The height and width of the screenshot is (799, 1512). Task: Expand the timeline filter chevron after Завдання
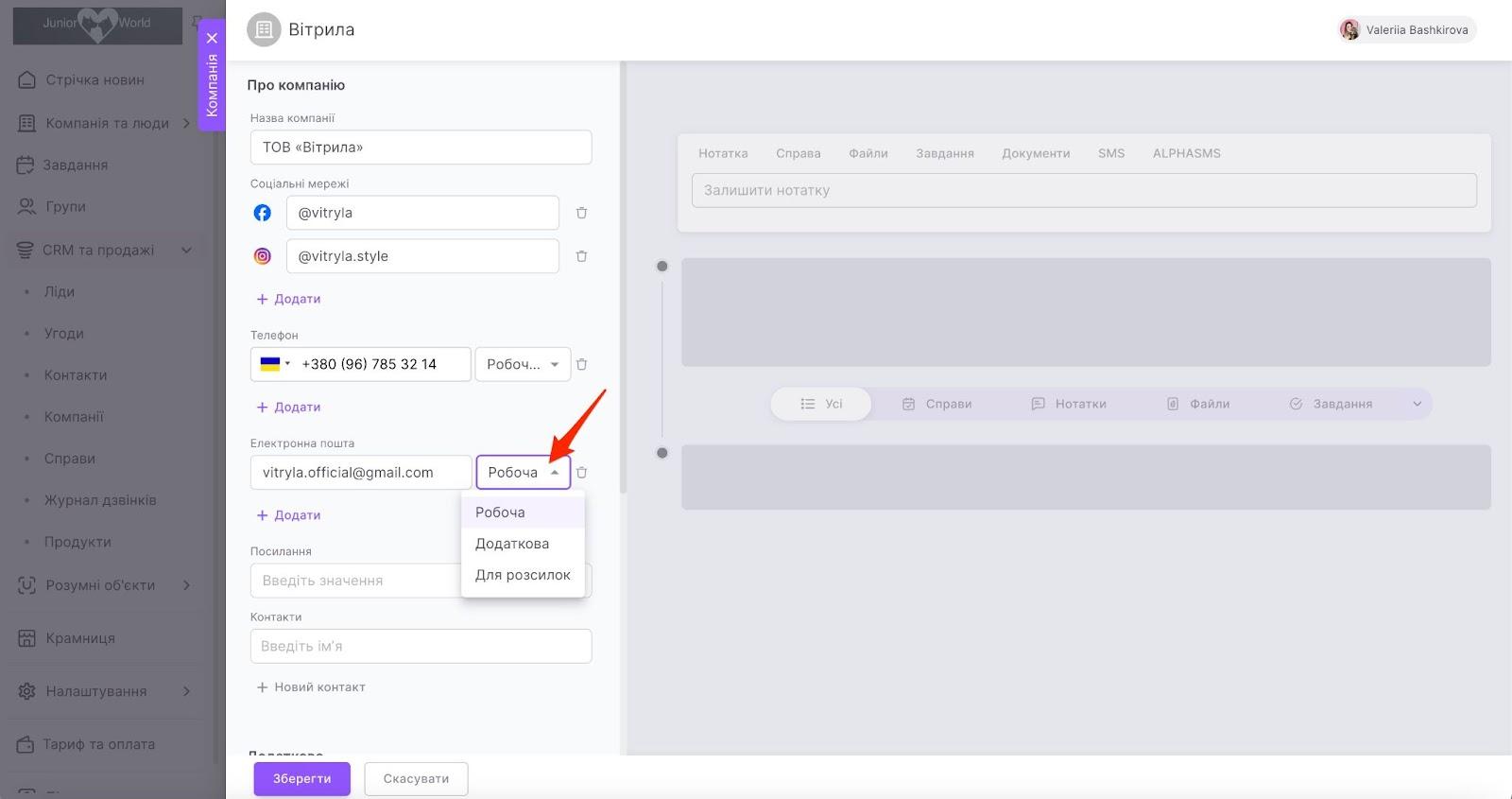[x=1417, y=404]
